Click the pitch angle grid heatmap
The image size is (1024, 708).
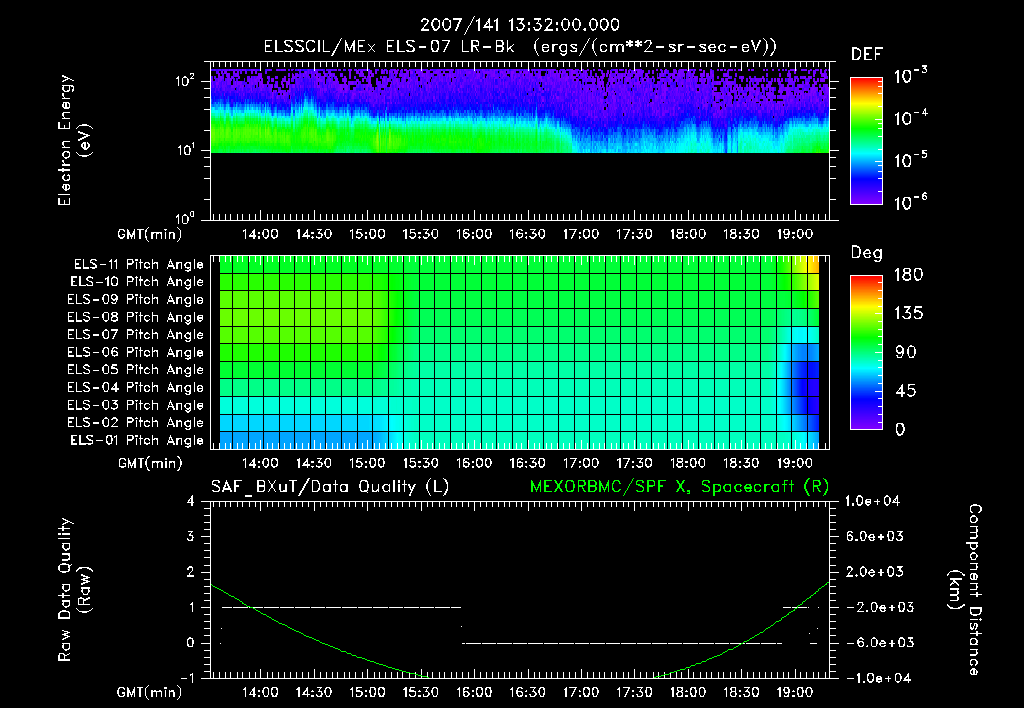coord(520,353)
